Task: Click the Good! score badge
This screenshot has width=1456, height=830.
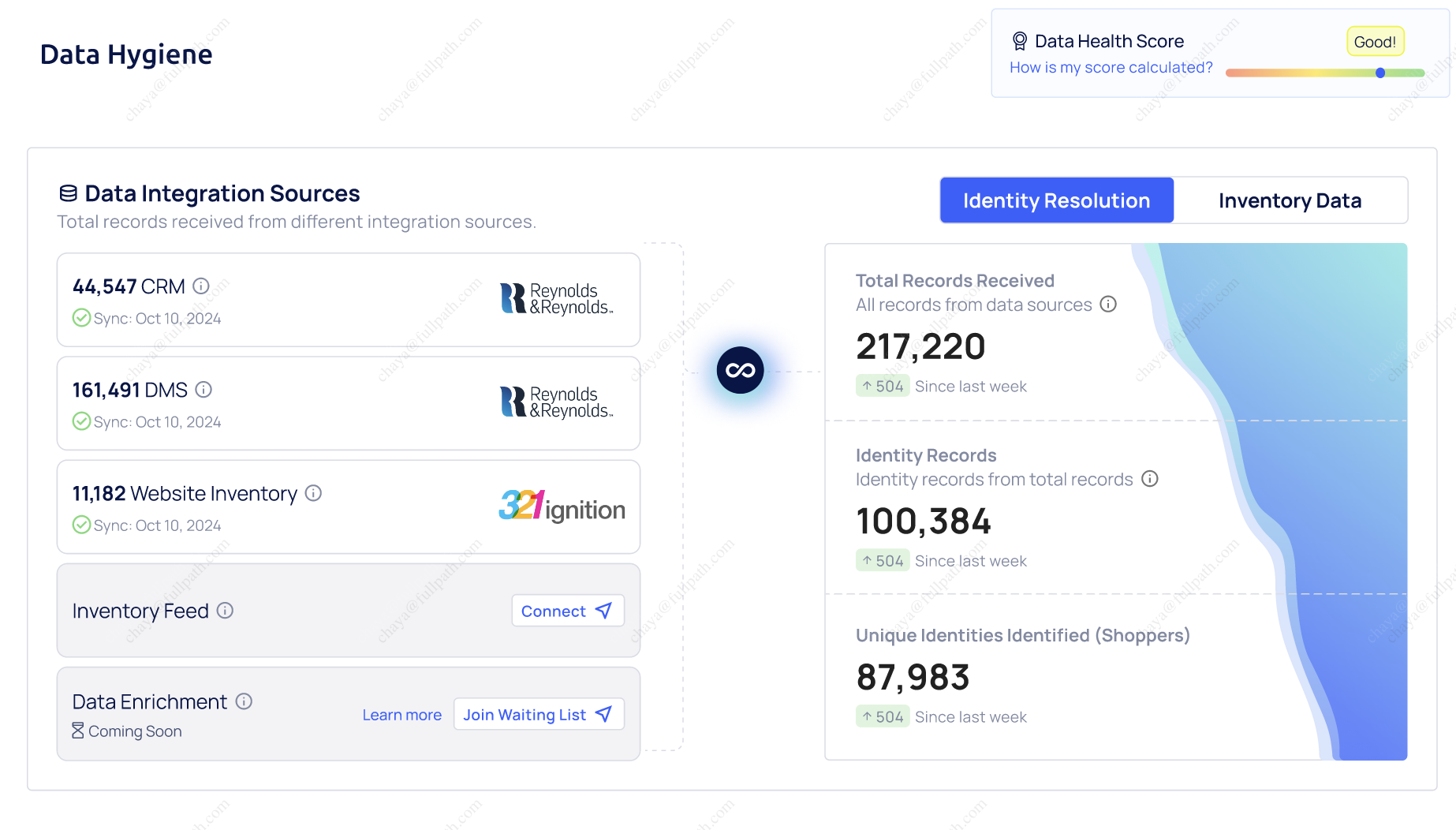Action: pos(1375,42)
